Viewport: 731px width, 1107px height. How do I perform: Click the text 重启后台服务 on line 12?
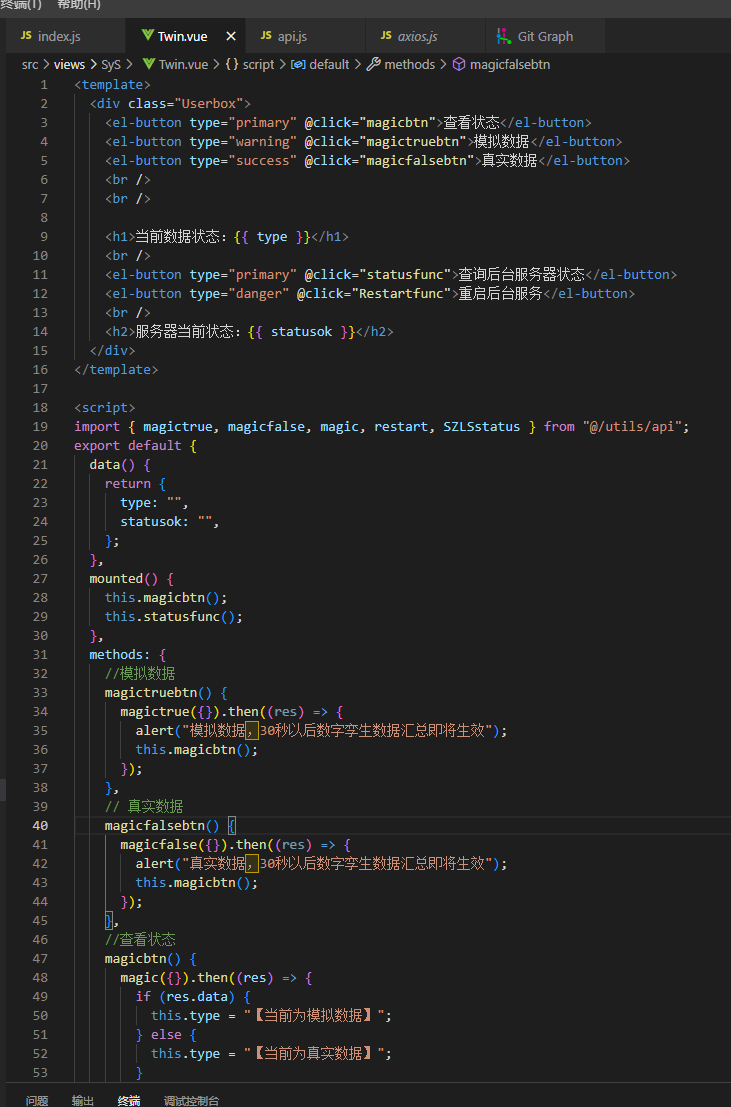[500, 294]
